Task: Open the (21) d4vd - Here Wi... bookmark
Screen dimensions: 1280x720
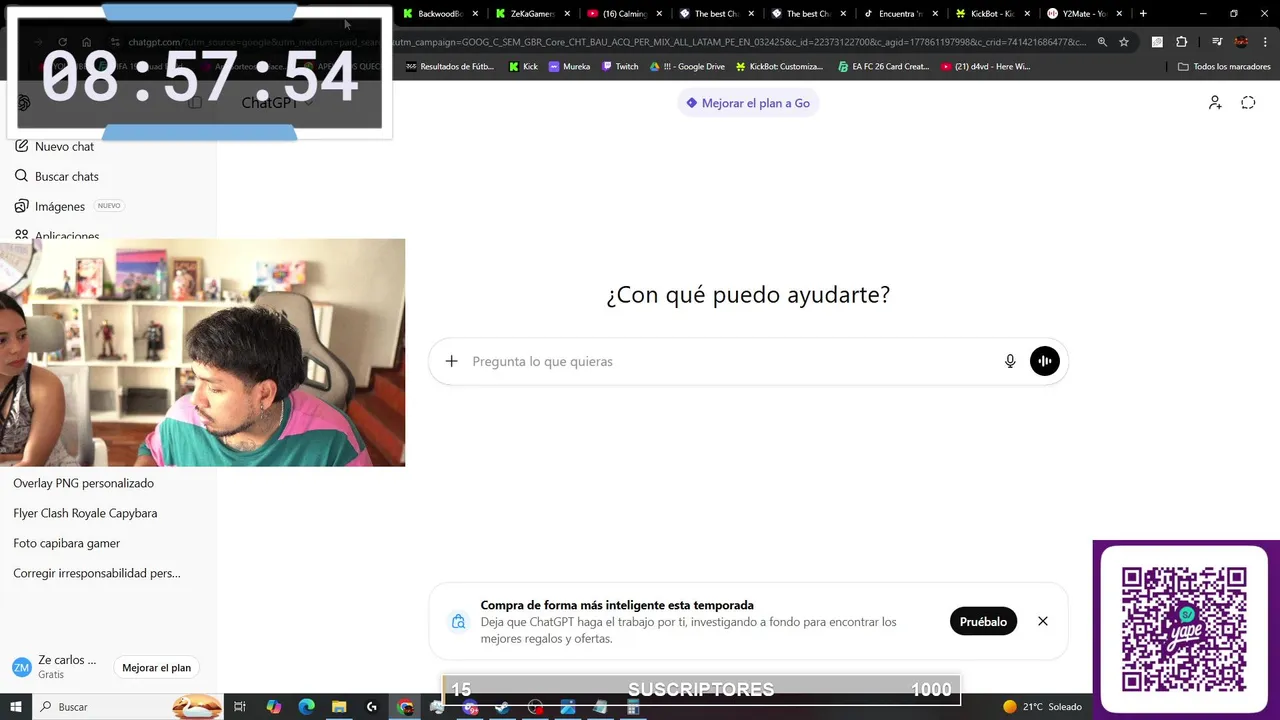Action: coord(985,66)
